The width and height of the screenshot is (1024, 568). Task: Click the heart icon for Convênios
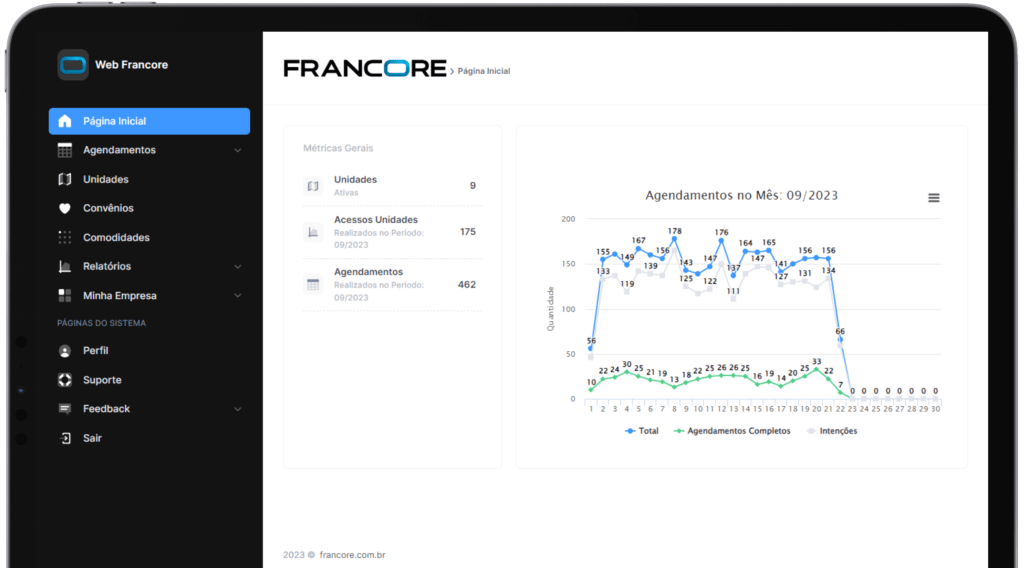(65, 208)
